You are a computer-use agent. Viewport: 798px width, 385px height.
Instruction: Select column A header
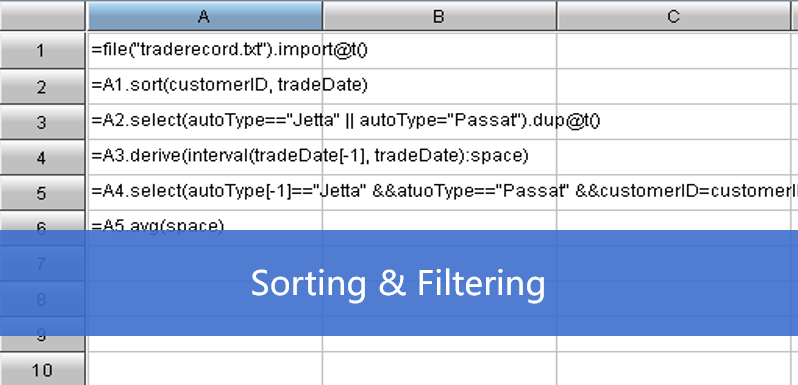tap(205, 17)
